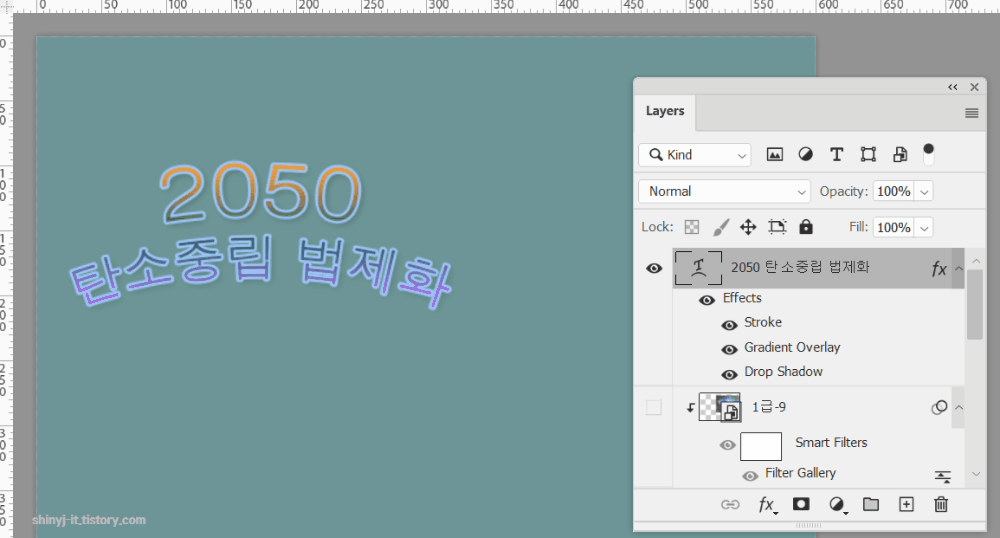
Task: Click link layers icon at panel bottom
Action: coord(730,505)
